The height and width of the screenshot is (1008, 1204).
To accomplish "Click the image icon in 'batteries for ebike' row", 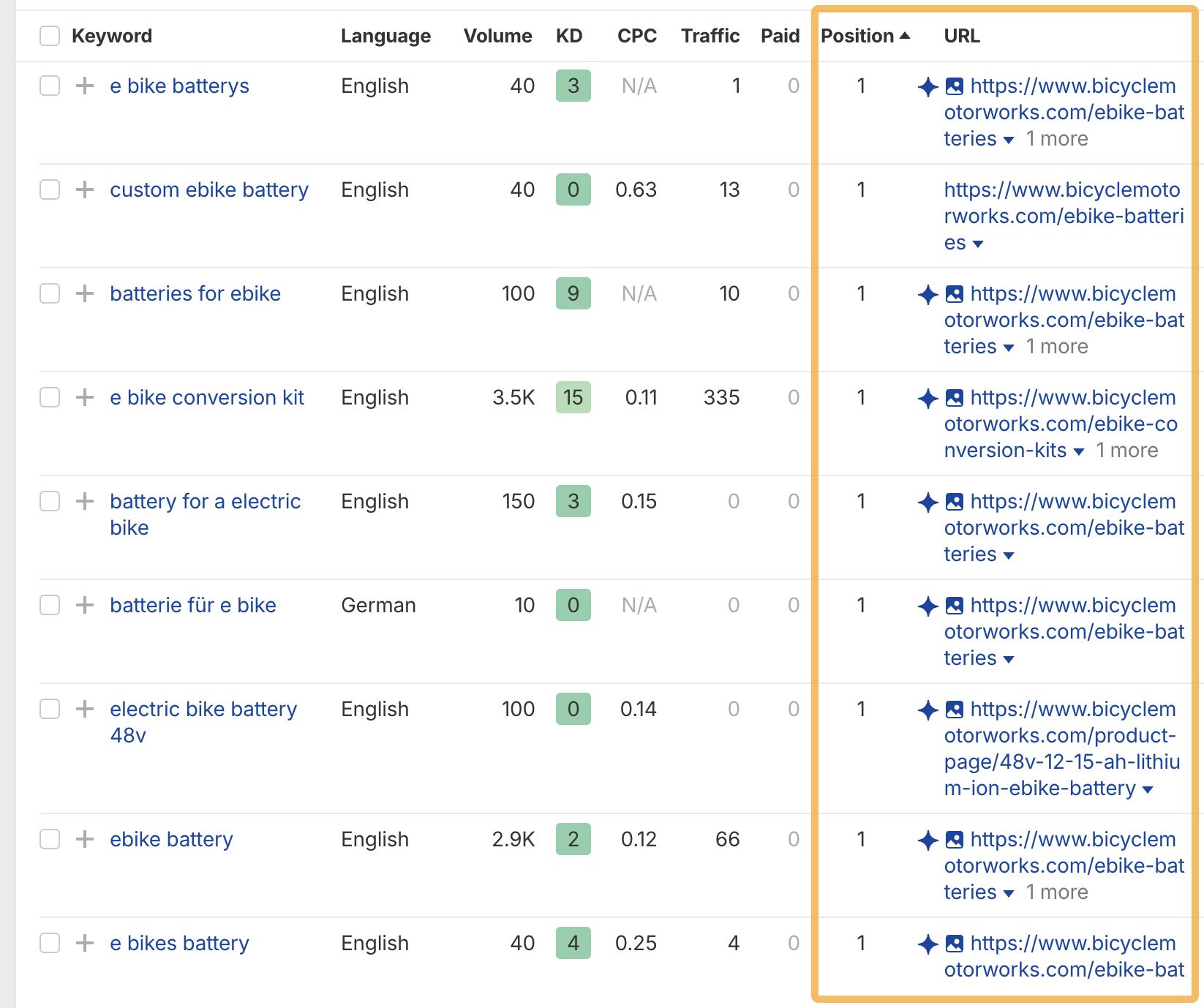I will coord(954,294).
